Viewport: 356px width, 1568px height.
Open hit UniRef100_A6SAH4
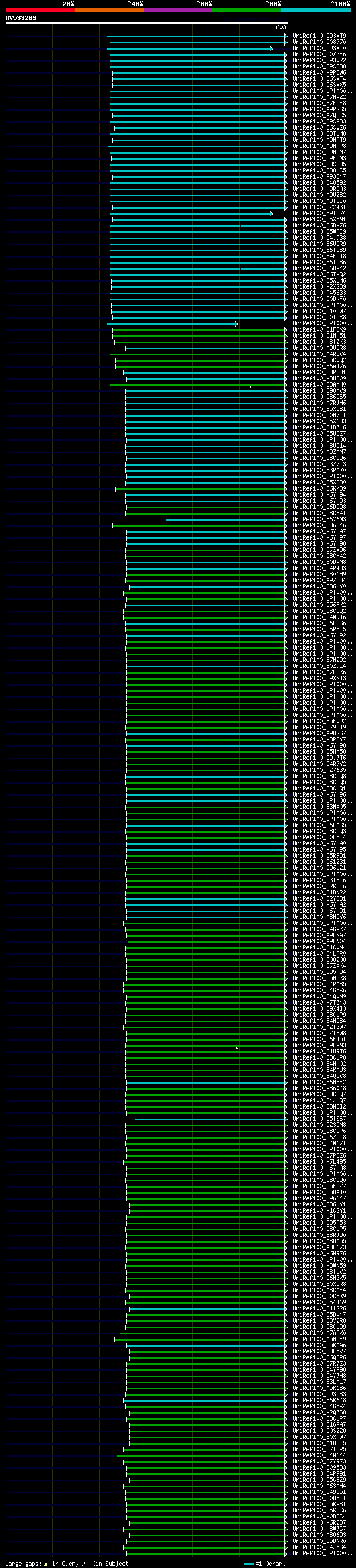point(319,1485)
